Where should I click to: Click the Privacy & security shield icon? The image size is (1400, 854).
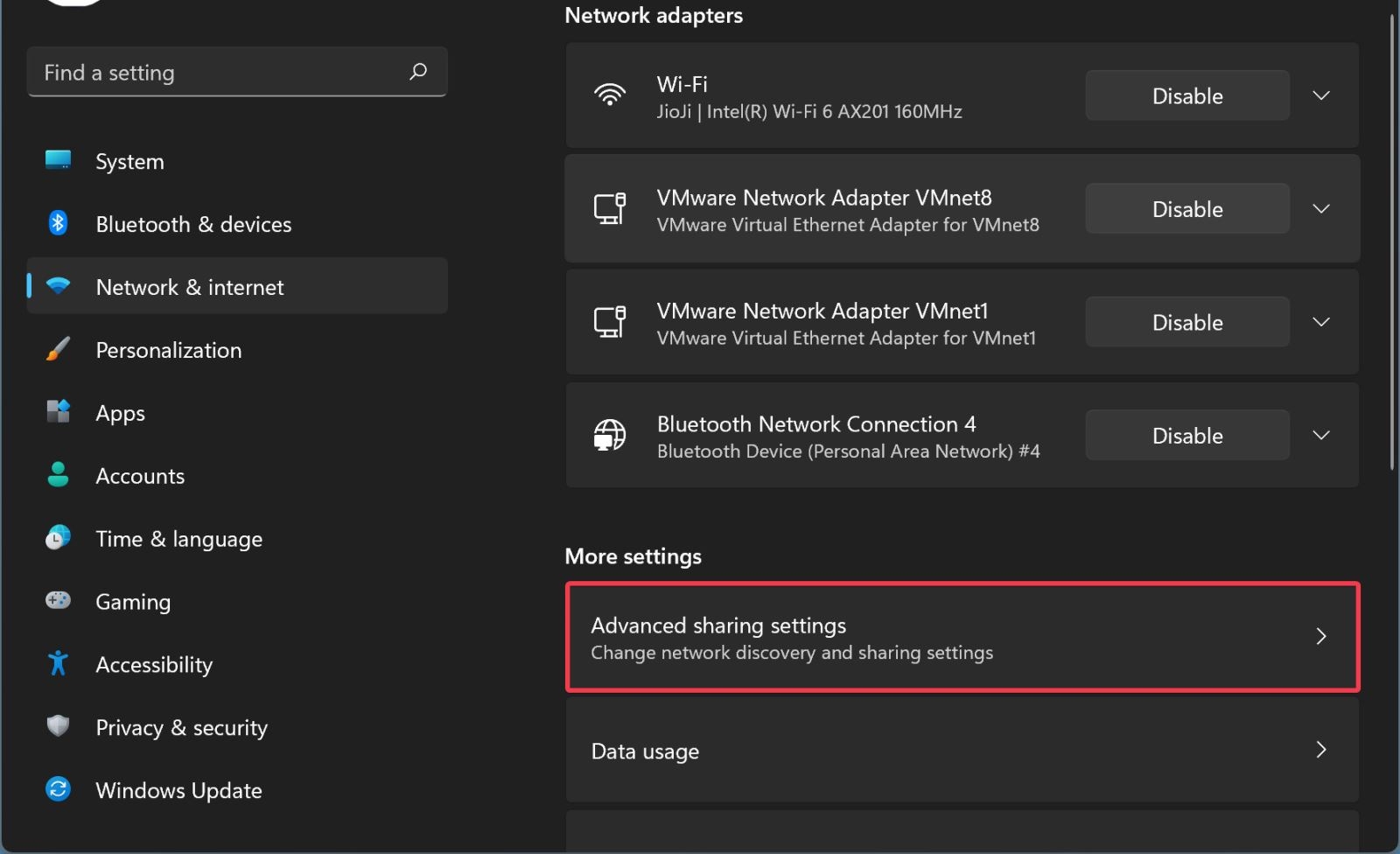click(x=58, y=726)
